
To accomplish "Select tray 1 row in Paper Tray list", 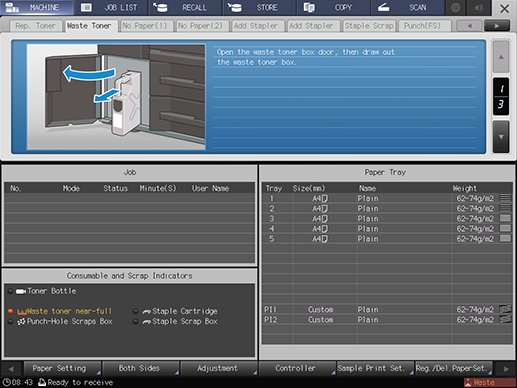I will point(387,198).
